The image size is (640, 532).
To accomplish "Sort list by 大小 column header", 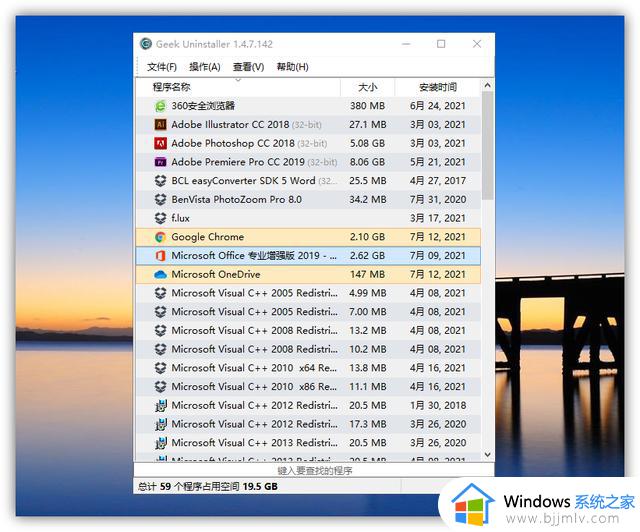I will coord(368,87).
